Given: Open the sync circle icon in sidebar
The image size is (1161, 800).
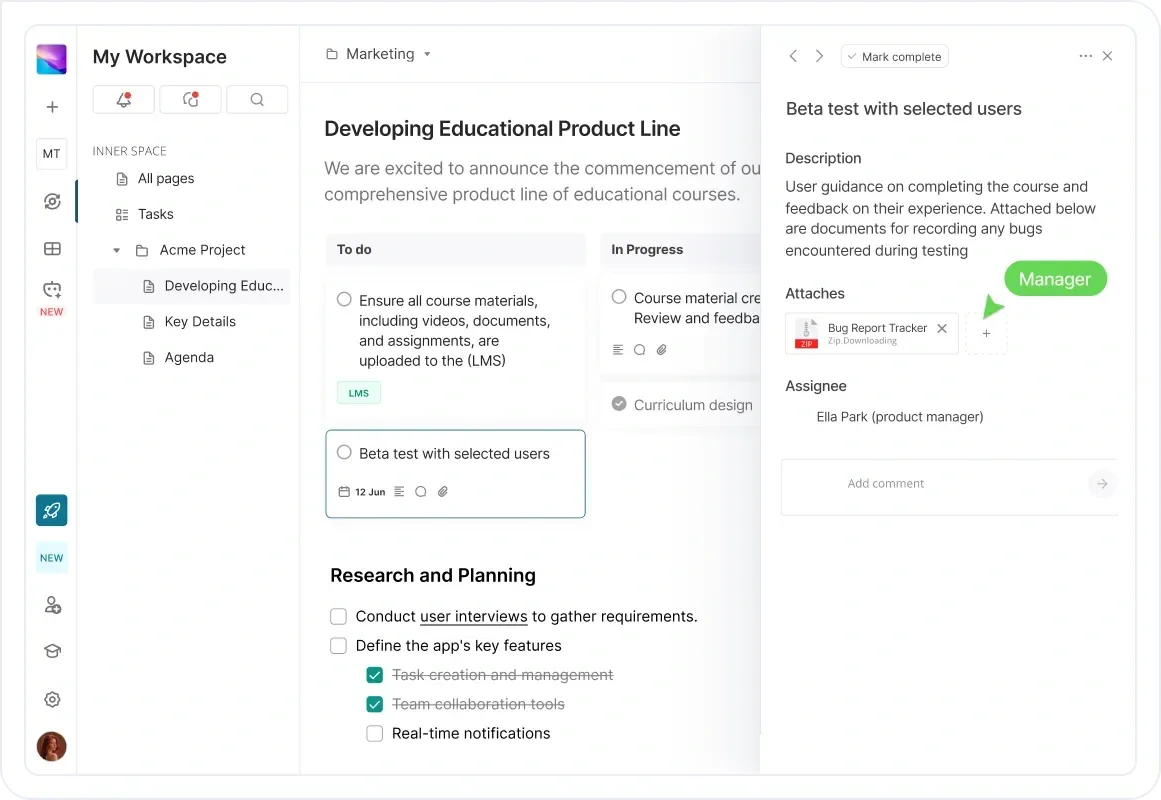Looking at the screenshot, I should pyautogui.click(x=52, y=201).
